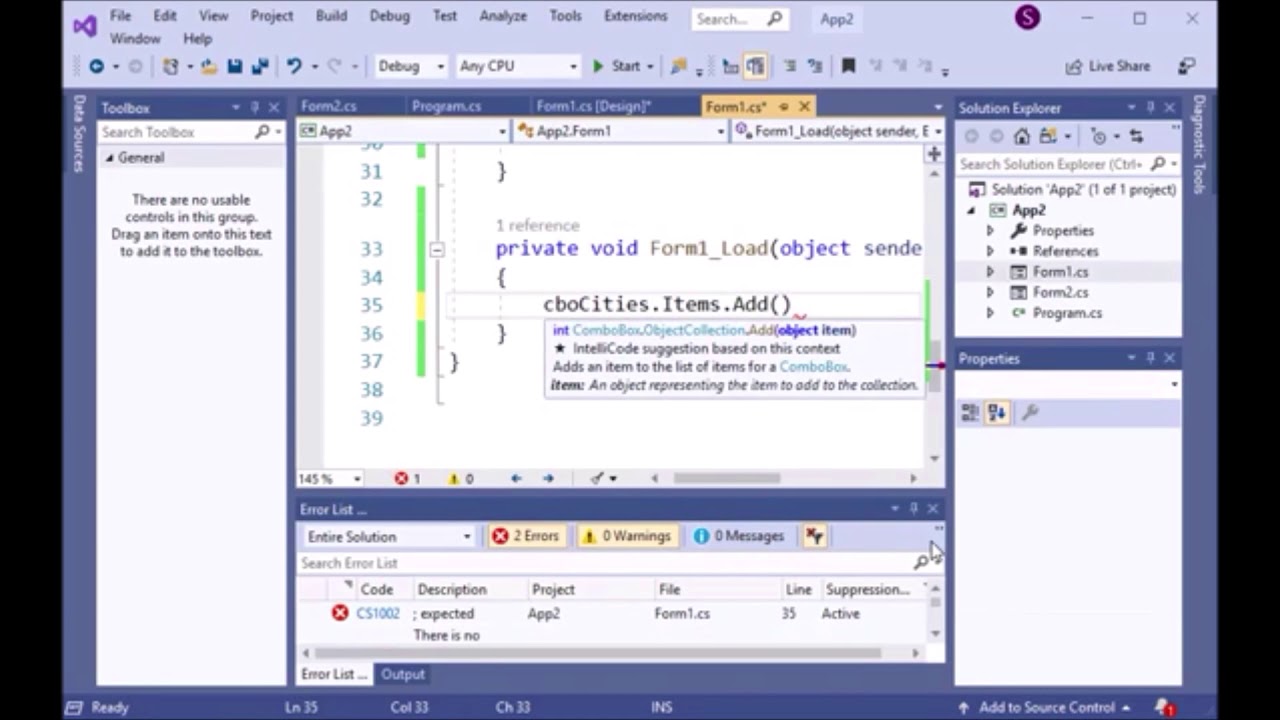
Task: Click the Undo arrow icon
Action: (294, 66)
